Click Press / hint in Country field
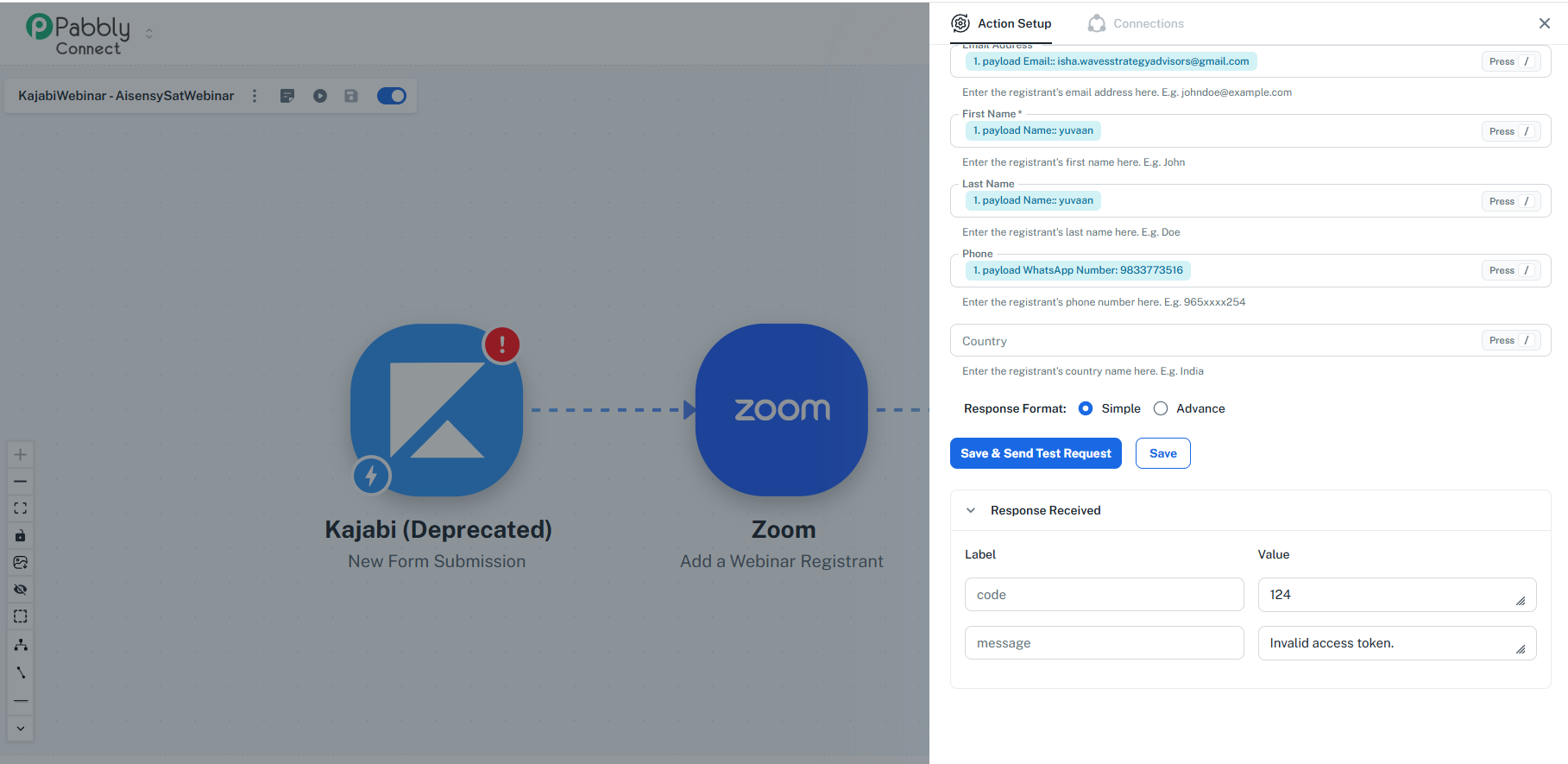Image resolution: width=1568 pixels, height=764 pixels. (1511, 340)
